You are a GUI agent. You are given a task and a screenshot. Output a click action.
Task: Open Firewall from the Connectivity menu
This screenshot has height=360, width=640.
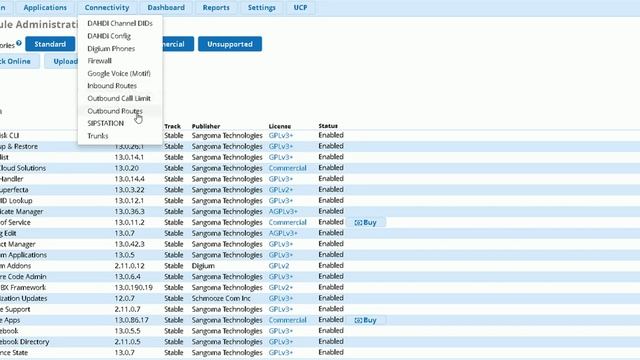click(x=99, y=61)
